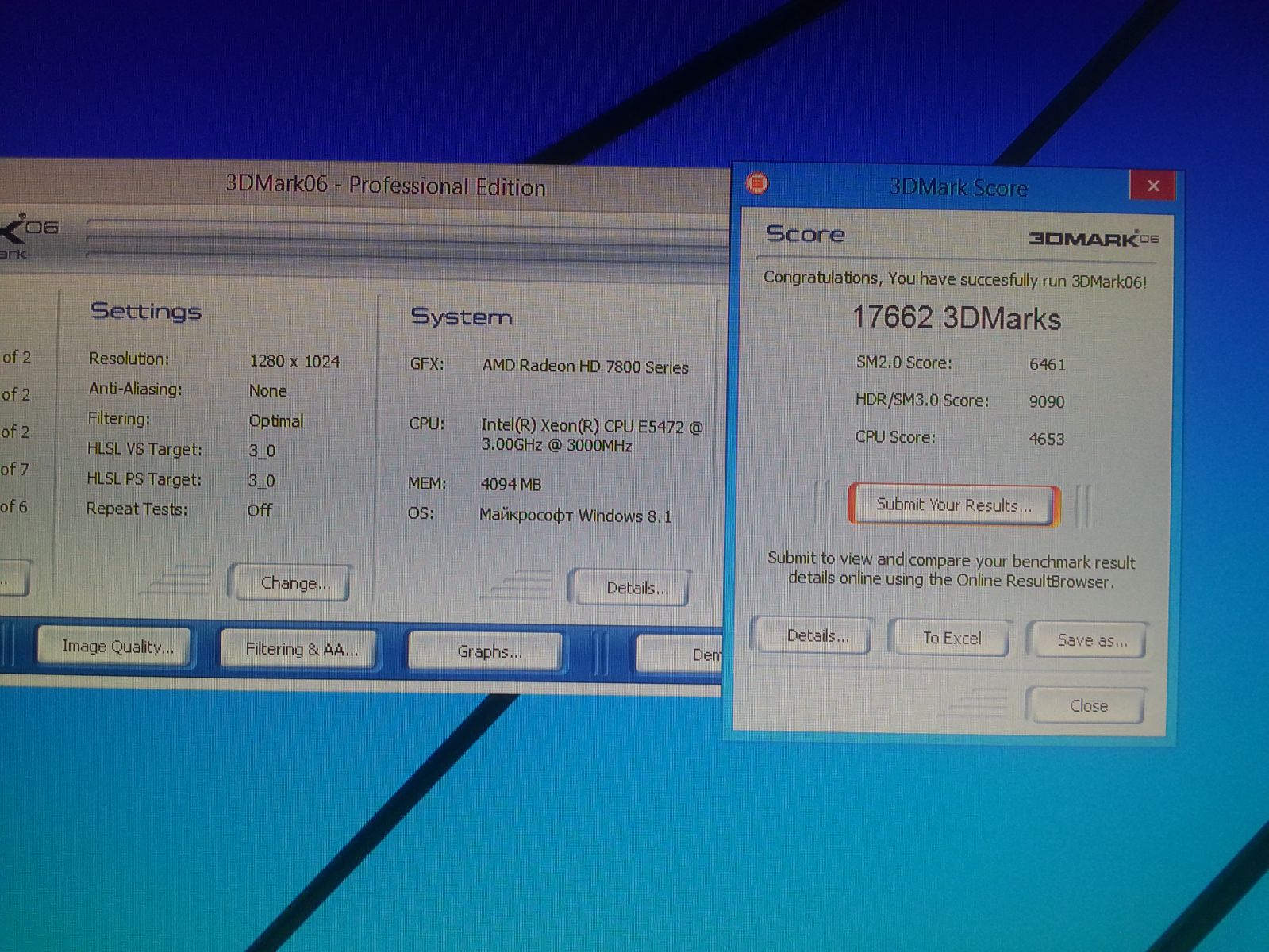Click the red 3DMark Score window icon
This screenshot has height=952, width=1269.
pyautogui.click(x=758, y=184)
